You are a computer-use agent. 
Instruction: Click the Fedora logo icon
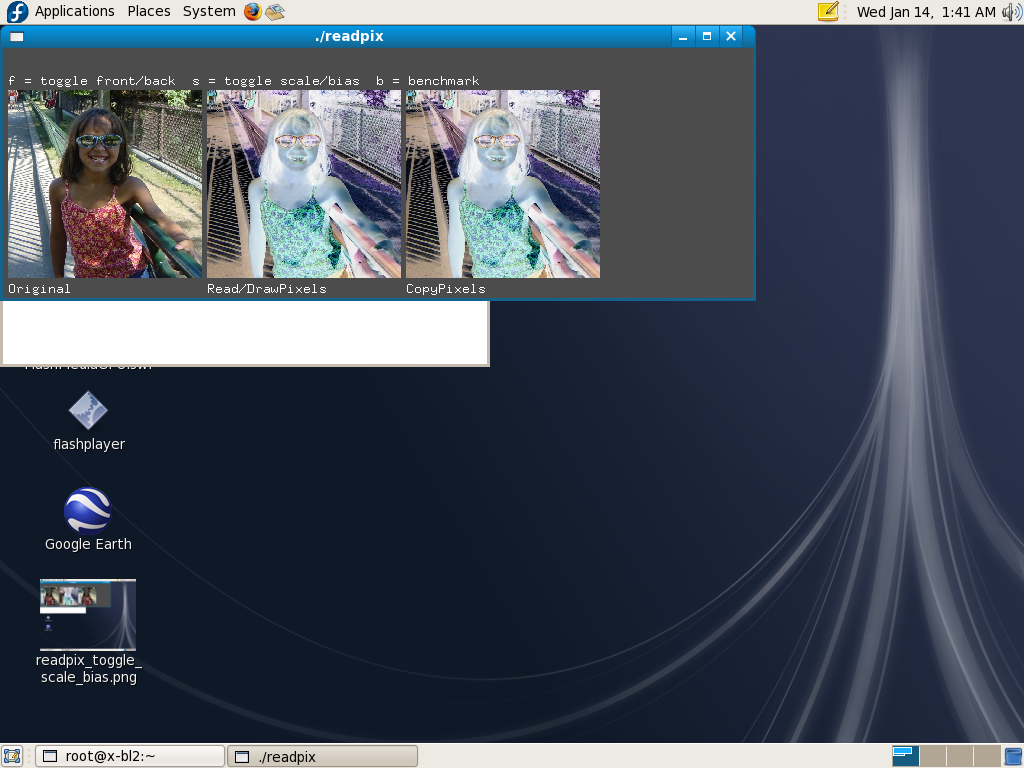17,12
